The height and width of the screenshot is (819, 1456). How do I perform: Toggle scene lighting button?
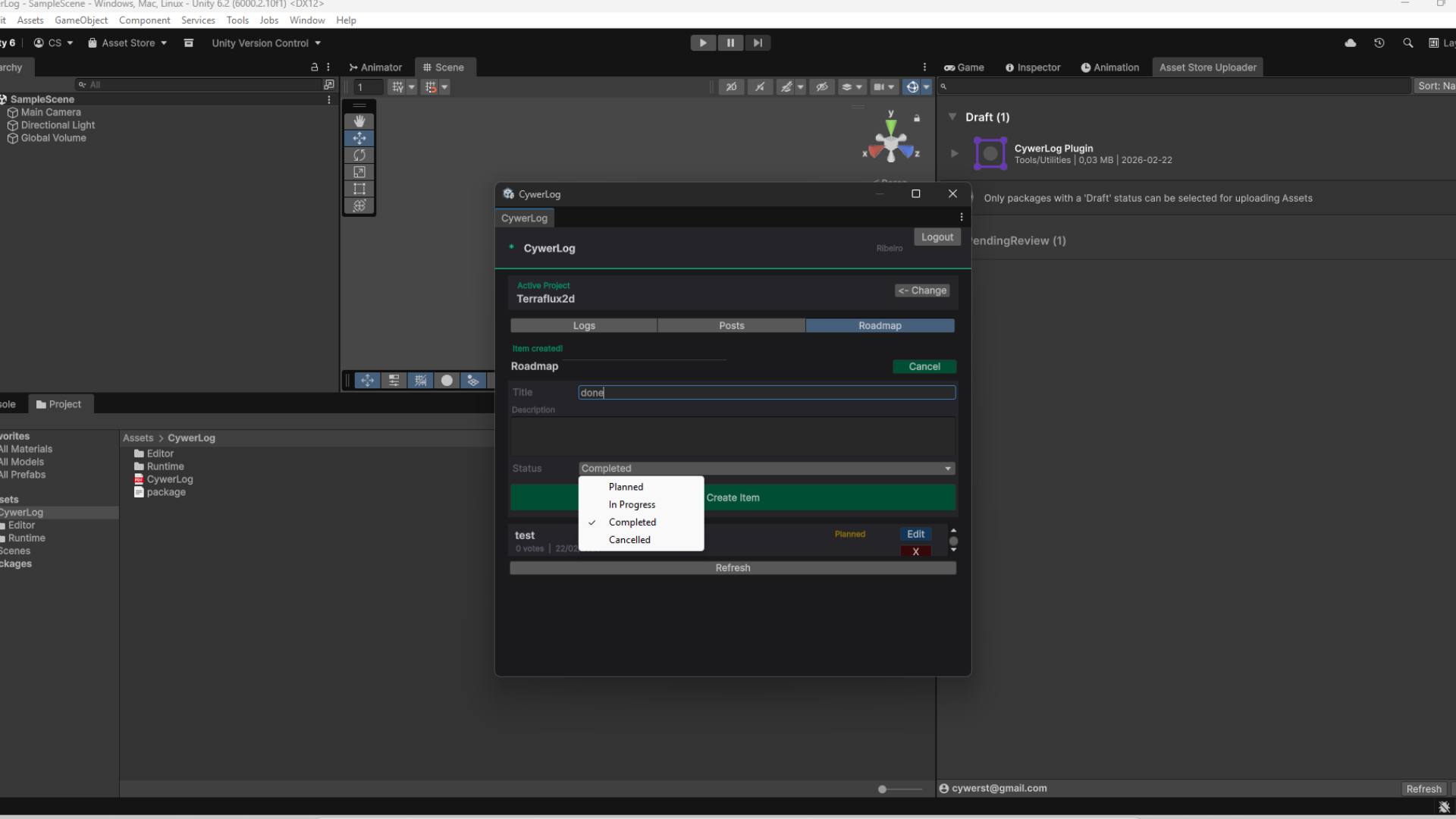(x=760, y=87)
